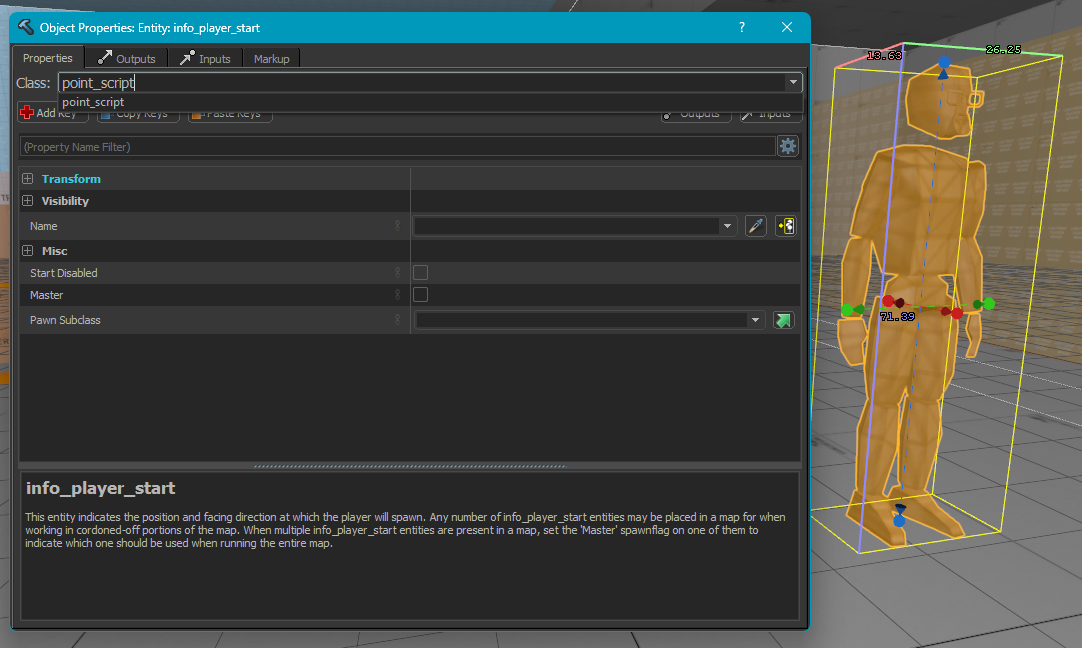Switch to the Outputs tab
The image size is (1082, 648).
pyautogui.click(x=127, y=59)
